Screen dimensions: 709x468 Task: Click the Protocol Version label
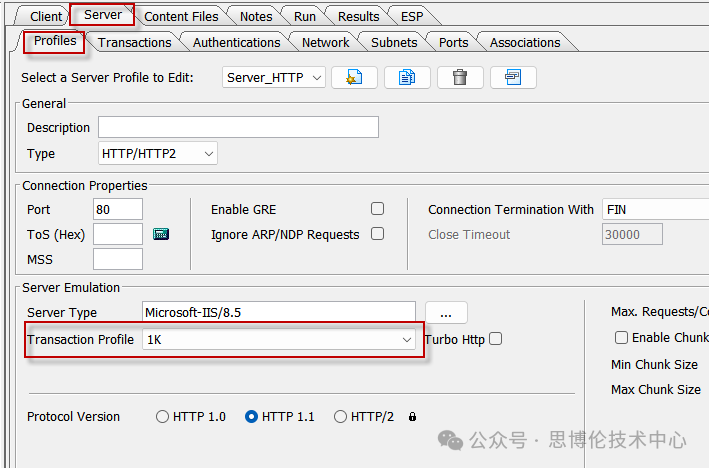tap(73, 416)
